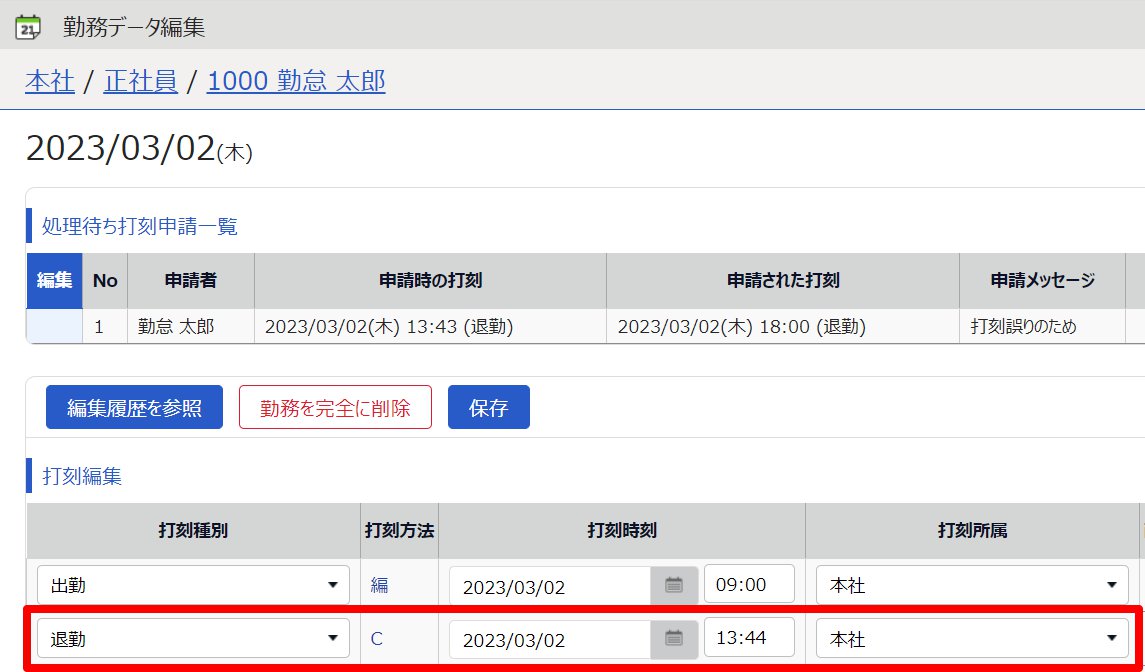Click the 編集履歴を参照 button

point(134,407)
